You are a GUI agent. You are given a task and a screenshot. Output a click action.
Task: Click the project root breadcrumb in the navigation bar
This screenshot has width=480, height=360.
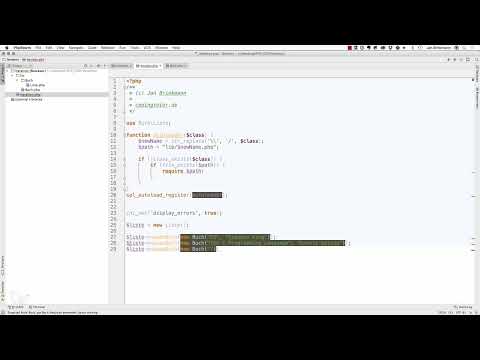click(11, 60)
